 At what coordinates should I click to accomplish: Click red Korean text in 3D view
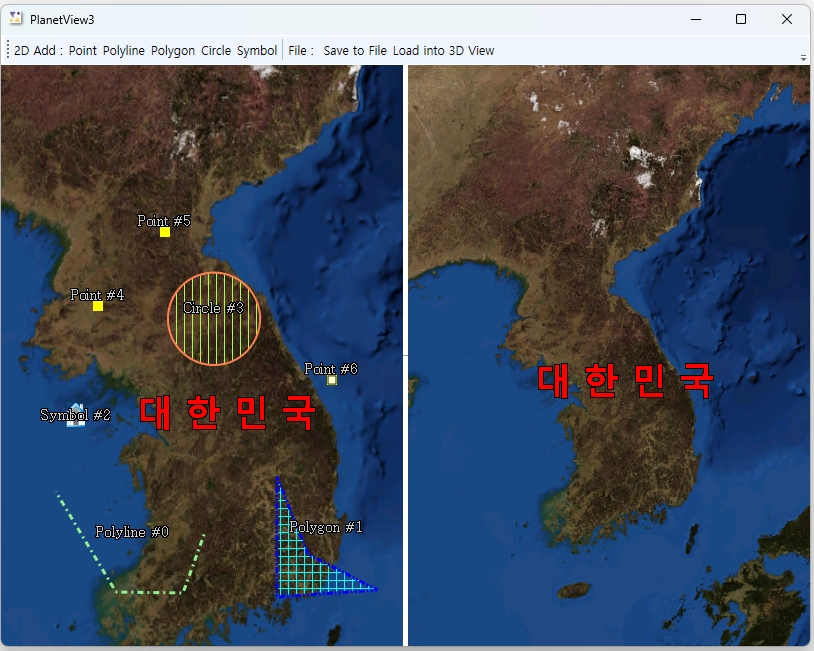point(626,381)
